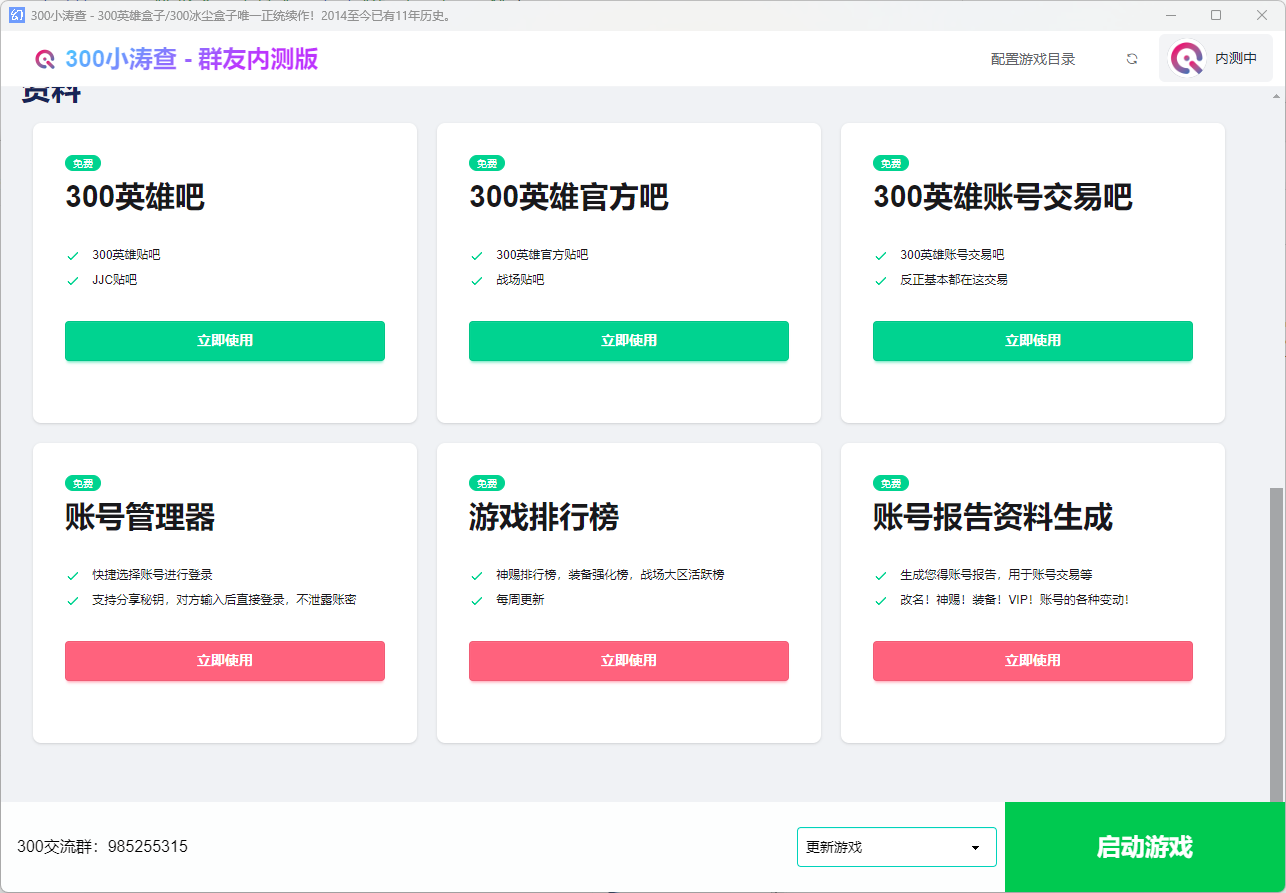The height and width of the screenshot is (893, 1286).
Task: Click the 内测中 label
Action: (1236, 59)
